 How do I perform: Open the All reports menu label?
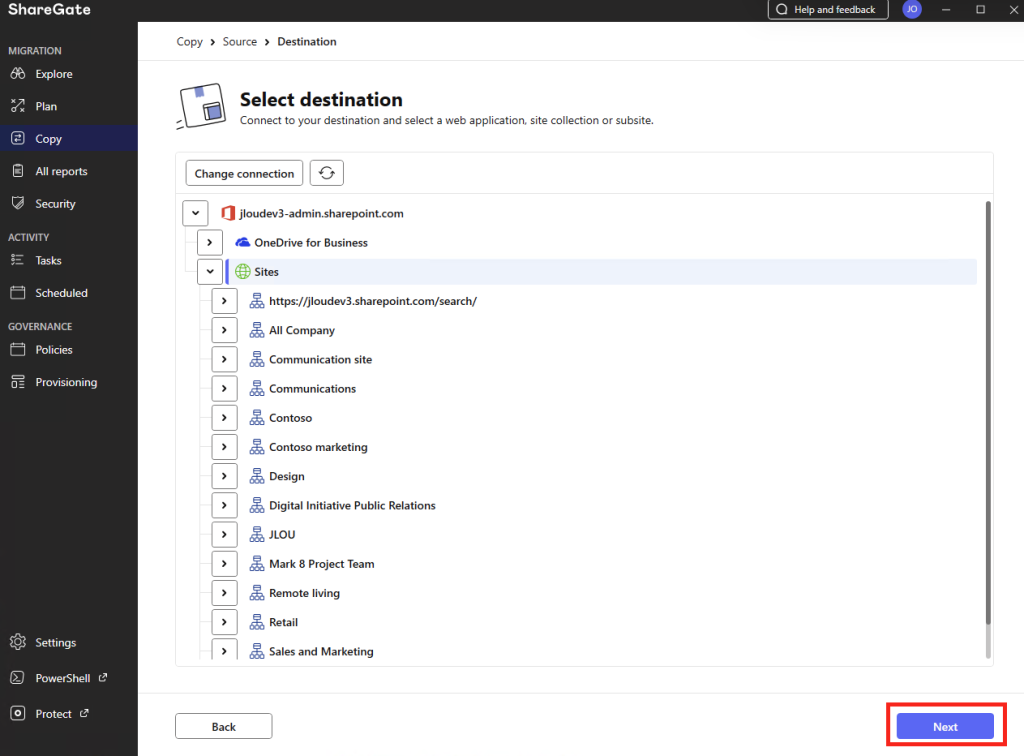61,171
